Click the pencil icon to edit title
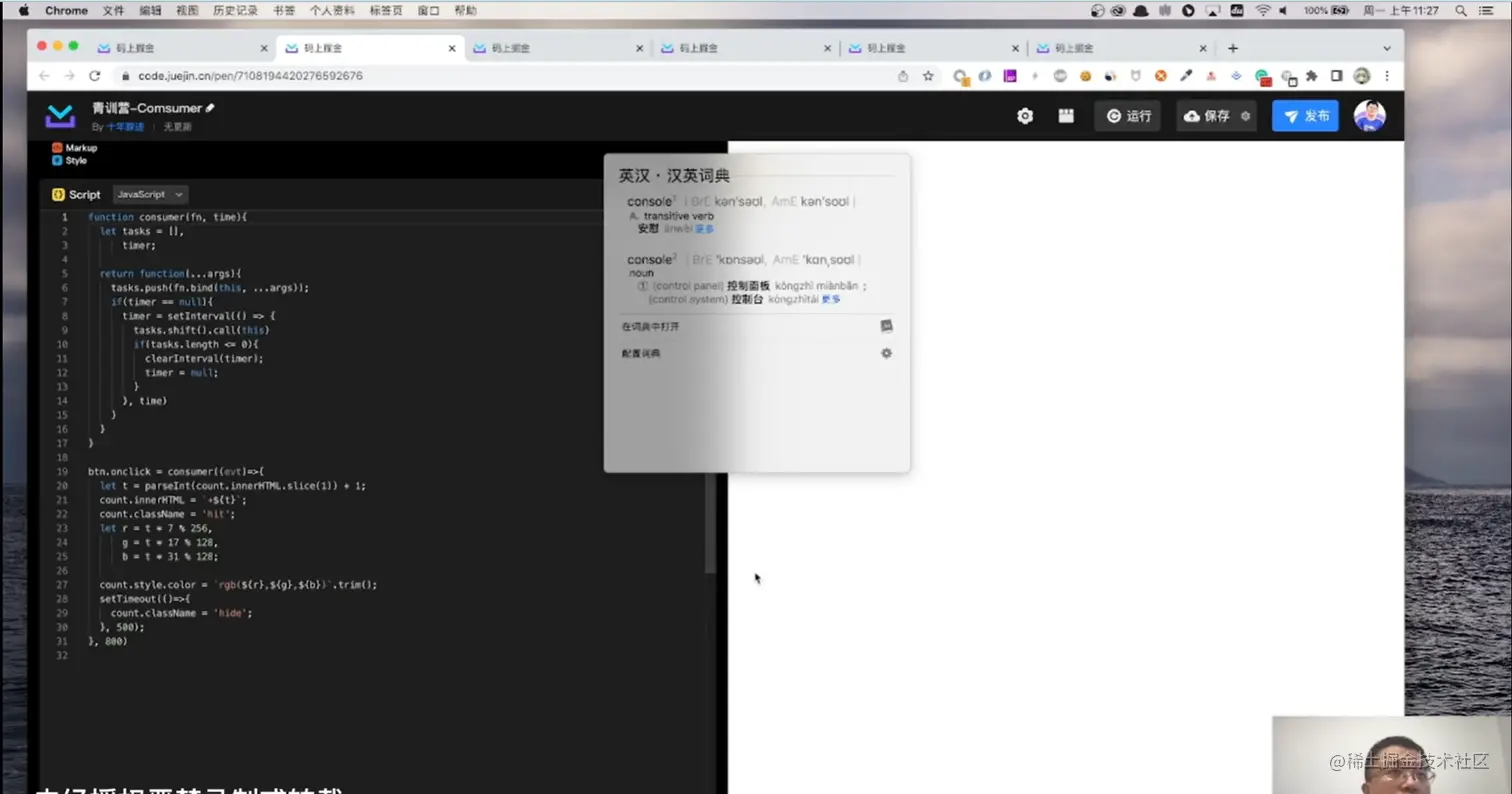1512x794 pixels. pyautogui.click(x=210, y=108)
